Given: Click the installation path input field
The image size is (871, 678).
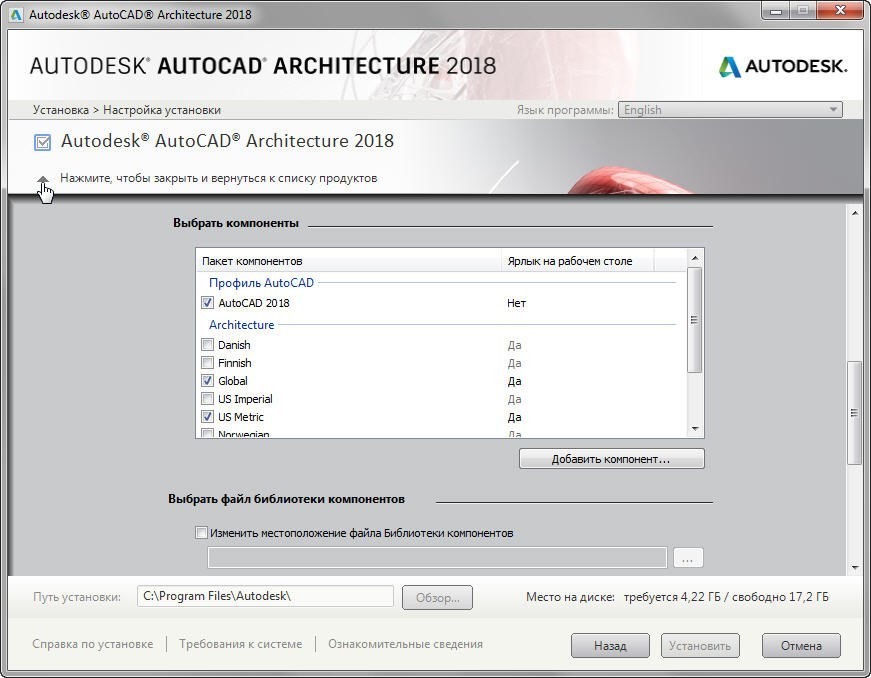Looking at the screenshot, I should [266, 596].
